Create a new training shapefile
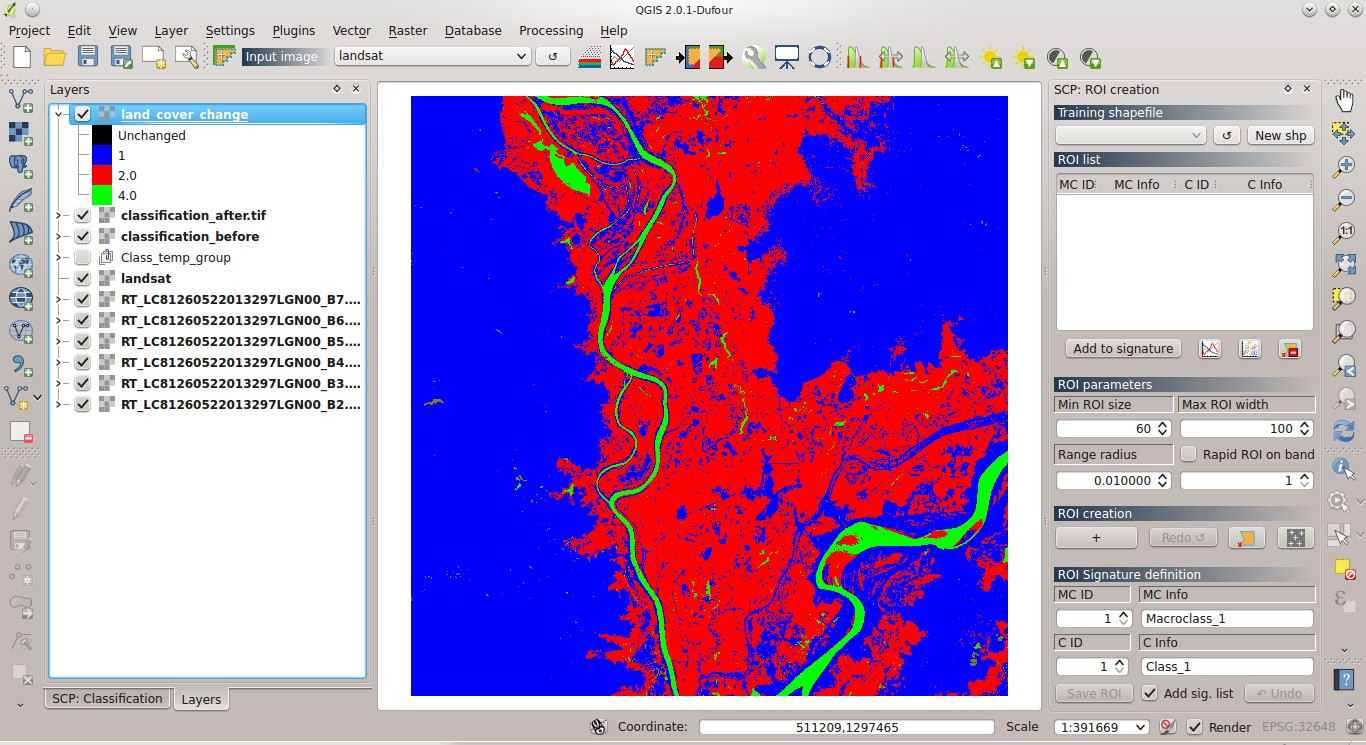This screenshot has width=1366, height=745. 1281,135
